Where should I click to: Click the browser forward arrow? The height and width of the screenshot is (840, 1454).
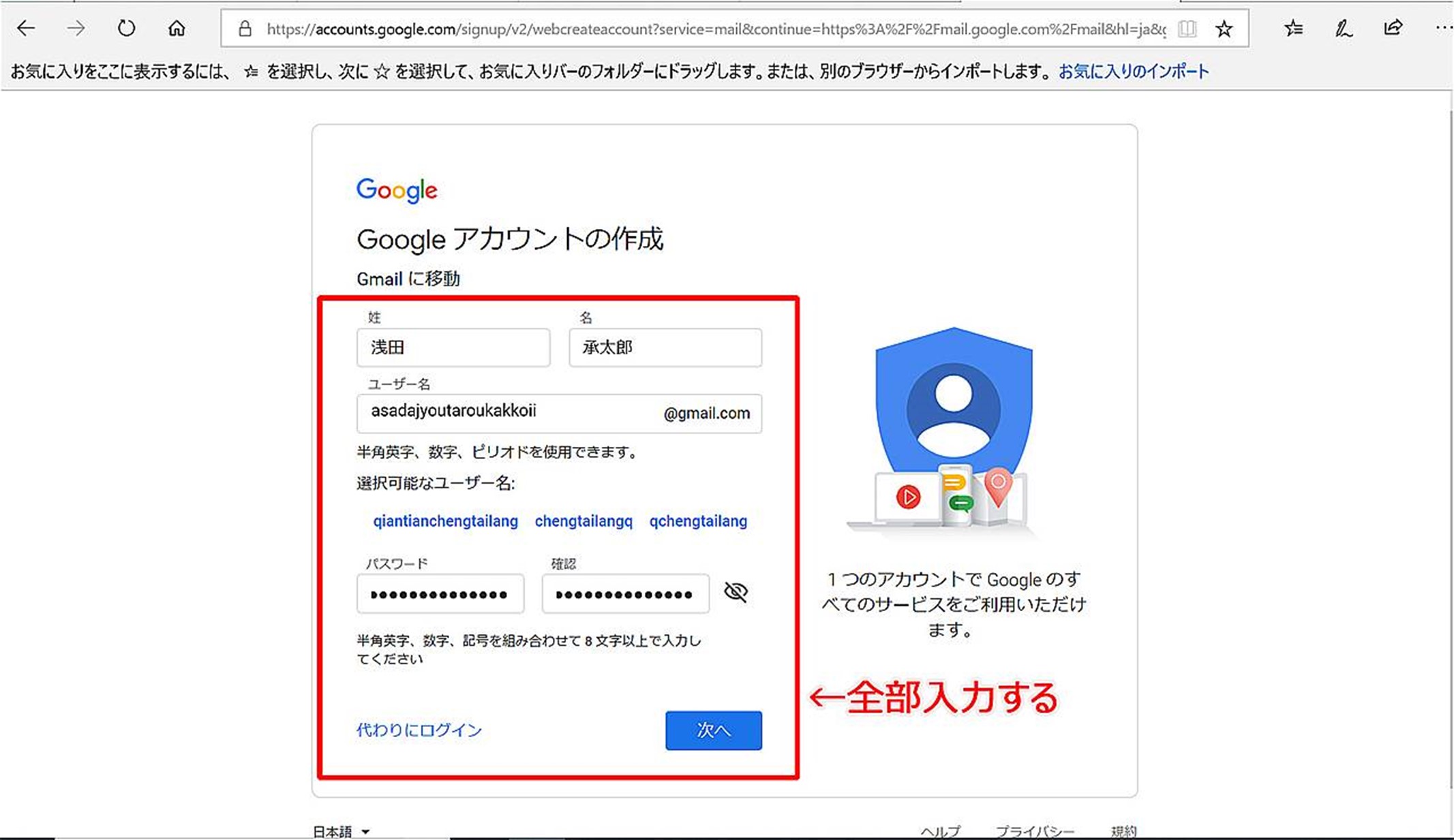tap(76, 29)
